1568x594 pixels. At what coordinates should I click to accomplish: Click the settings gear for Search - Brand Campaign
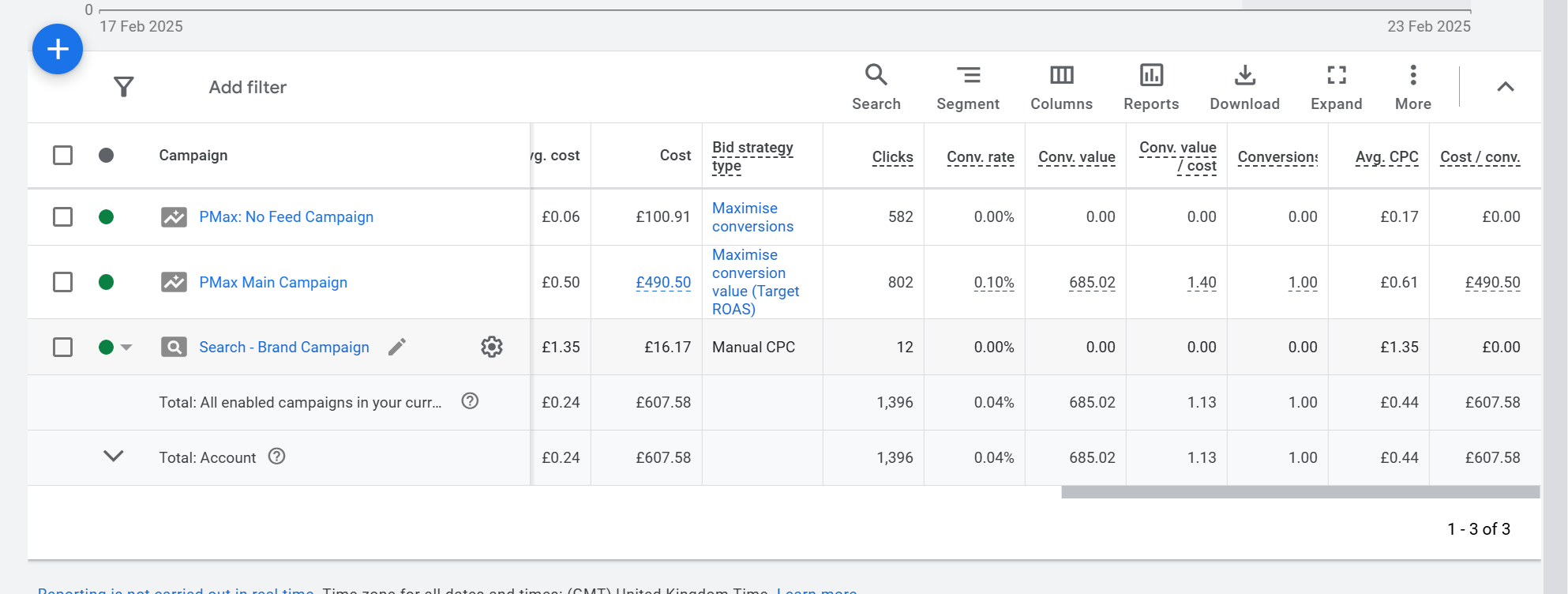[492, 347]
